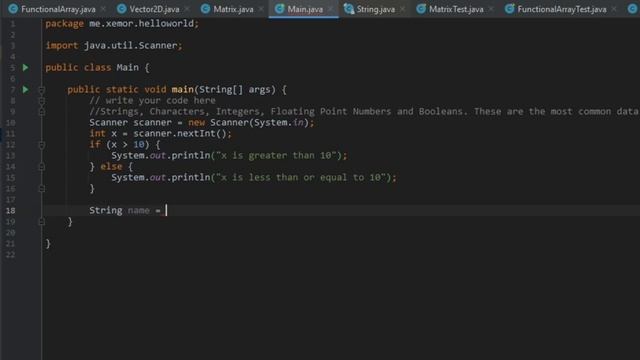Collapse the comment block fold on line 8
Image resolution: width=640 pixels, height=360 pixels.
(41, 101)
